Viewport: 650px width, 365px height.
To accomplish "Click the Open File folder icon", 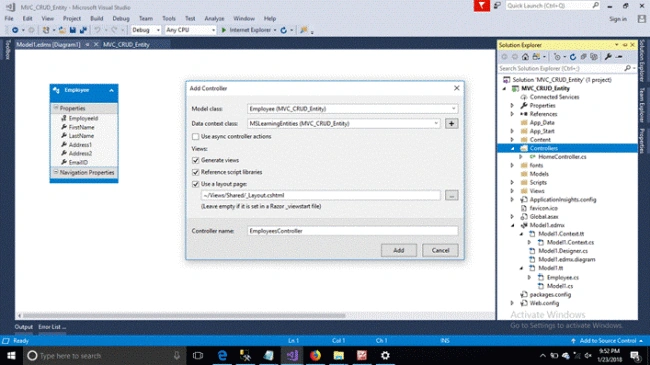I will pyautogui.click(x=62, y=30).
